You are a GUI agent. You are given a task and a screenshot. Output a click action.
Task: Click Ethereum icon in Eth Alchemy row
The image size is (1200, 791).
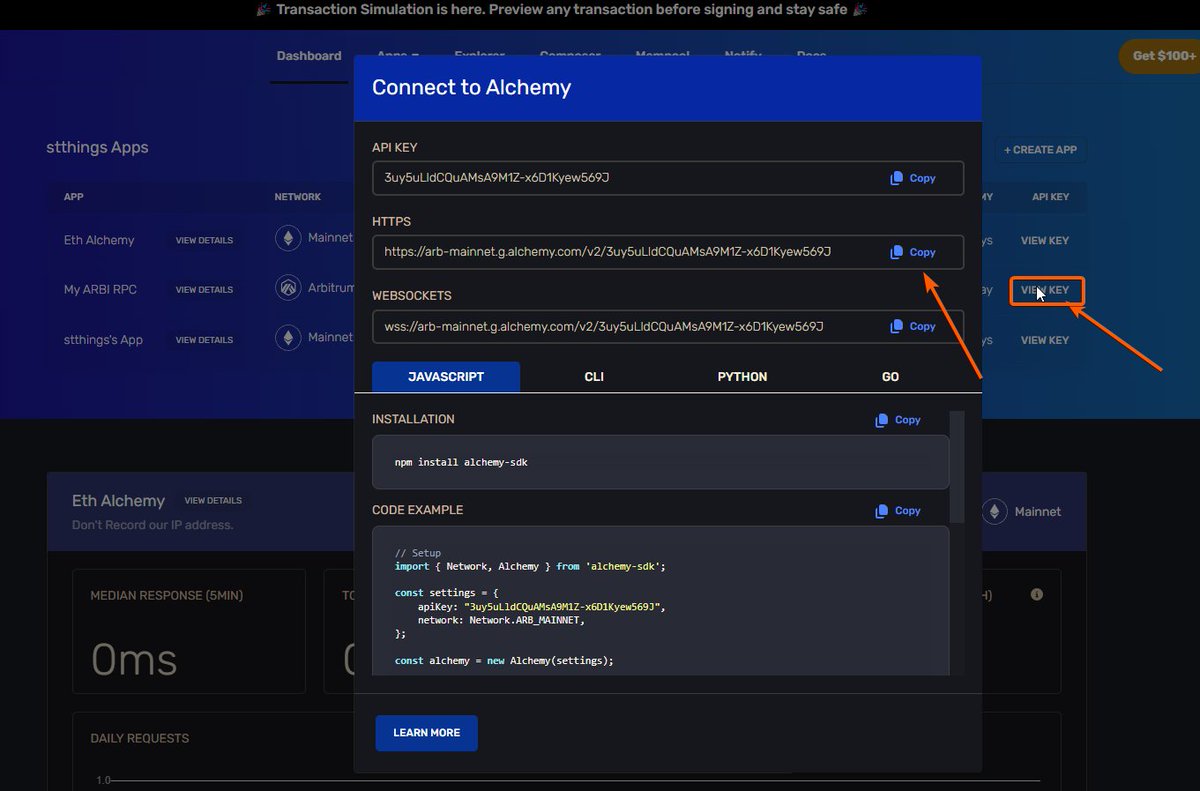pos(288,238)
